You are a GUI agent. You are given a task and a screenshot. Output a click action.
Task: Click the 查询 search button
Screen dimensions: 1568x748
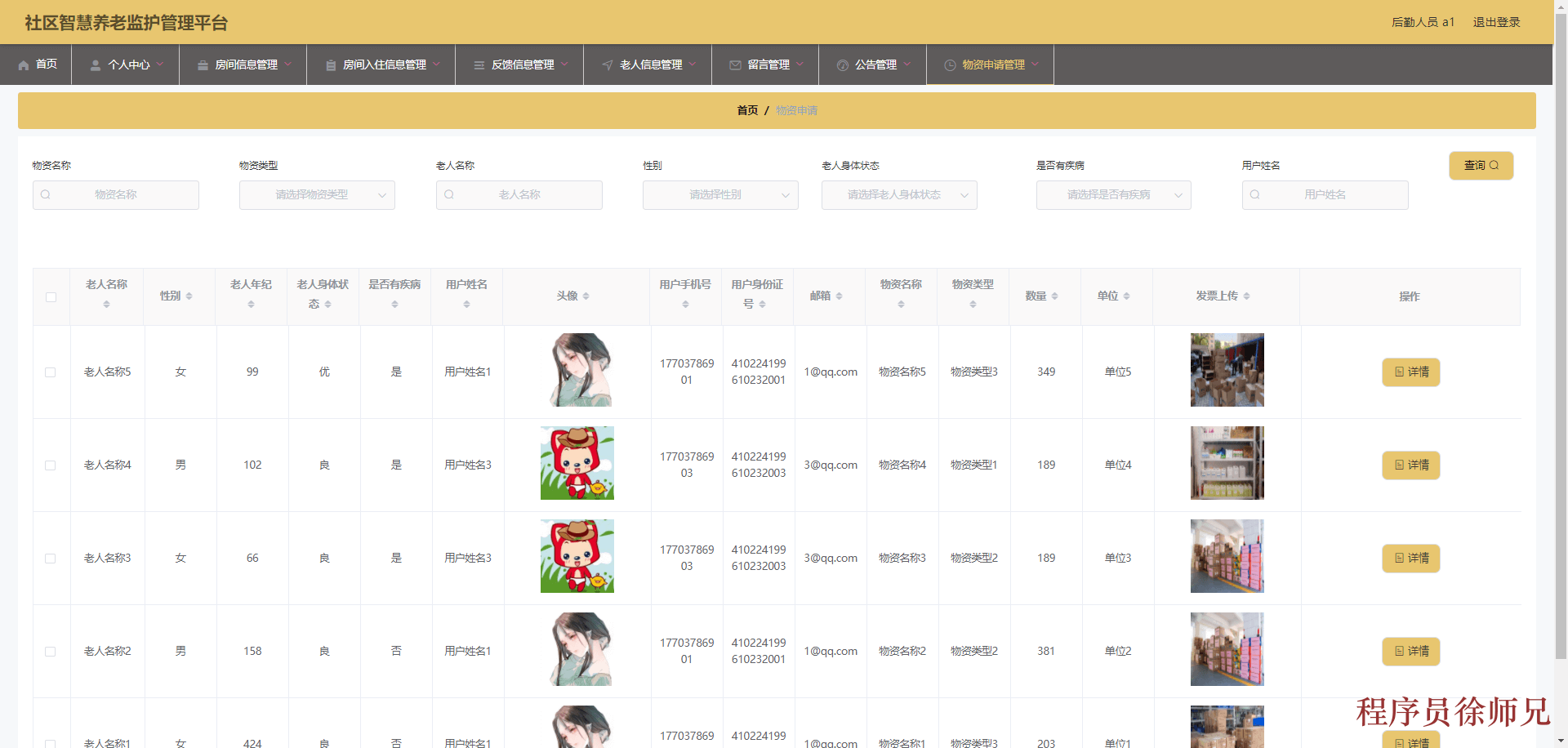point(1481,165)
